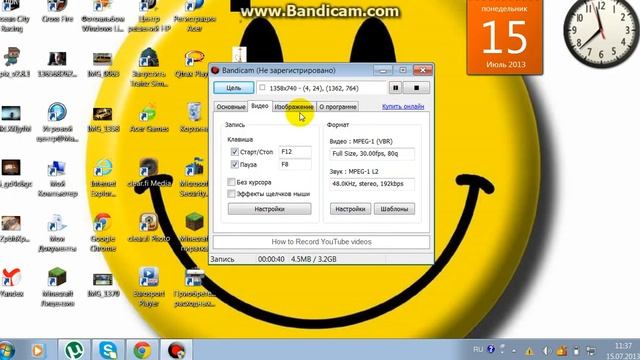This screenshot has width=640, height=360.
Task: Select the Internet Explorer desktop shortcut
Action: click(103, 178)
